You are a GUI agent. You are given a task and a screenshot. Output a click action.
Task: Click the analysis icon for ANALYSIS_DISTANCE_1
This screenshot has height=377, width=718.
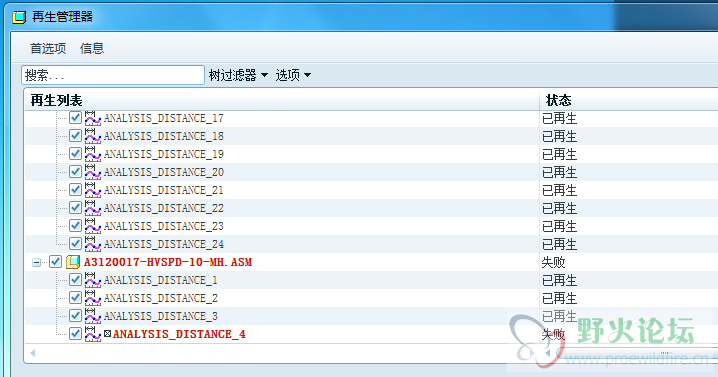point(92,280)
